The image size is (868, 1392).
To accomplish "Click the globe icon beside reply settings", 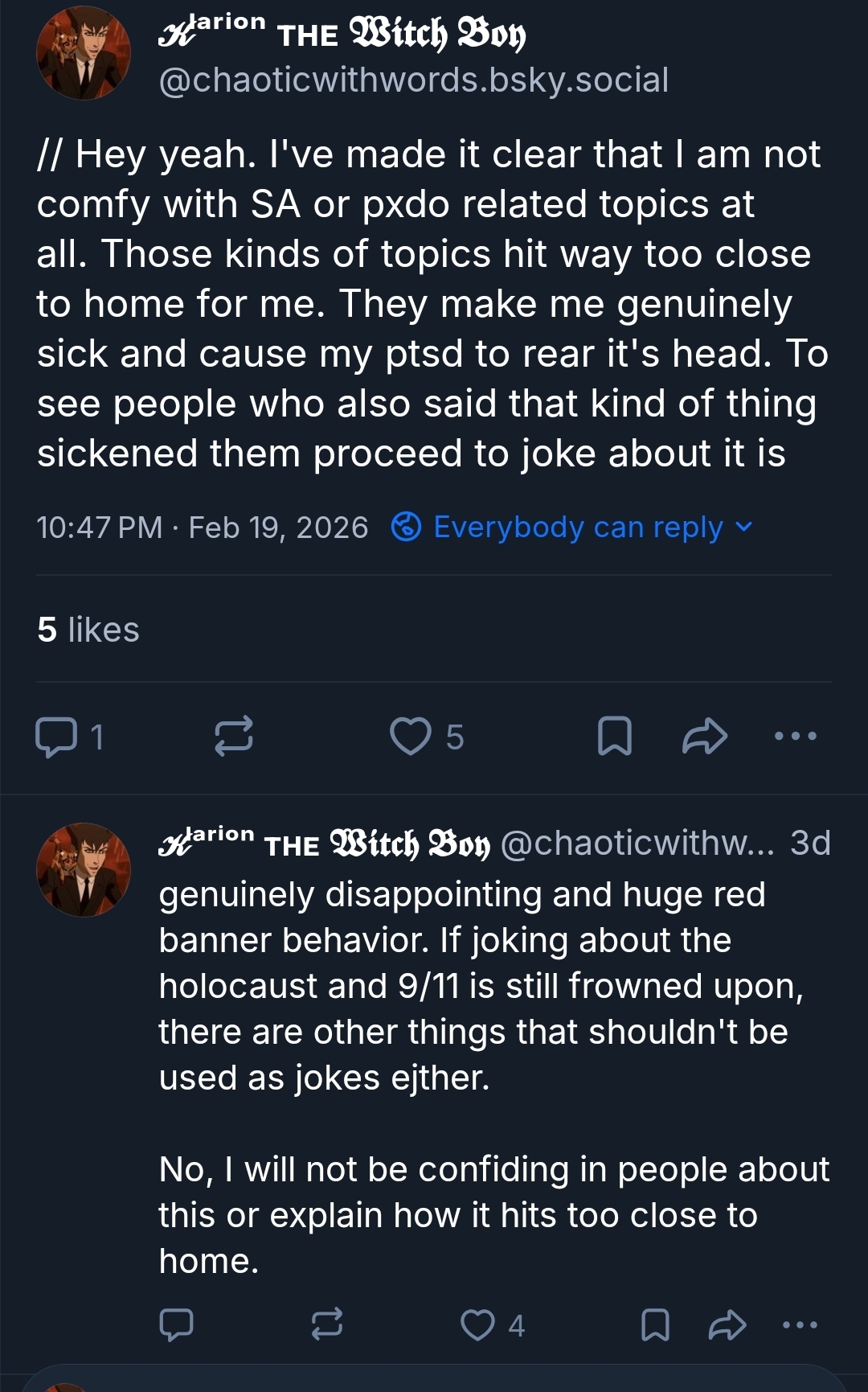I will pyautogui.click(x=406, y=528).
